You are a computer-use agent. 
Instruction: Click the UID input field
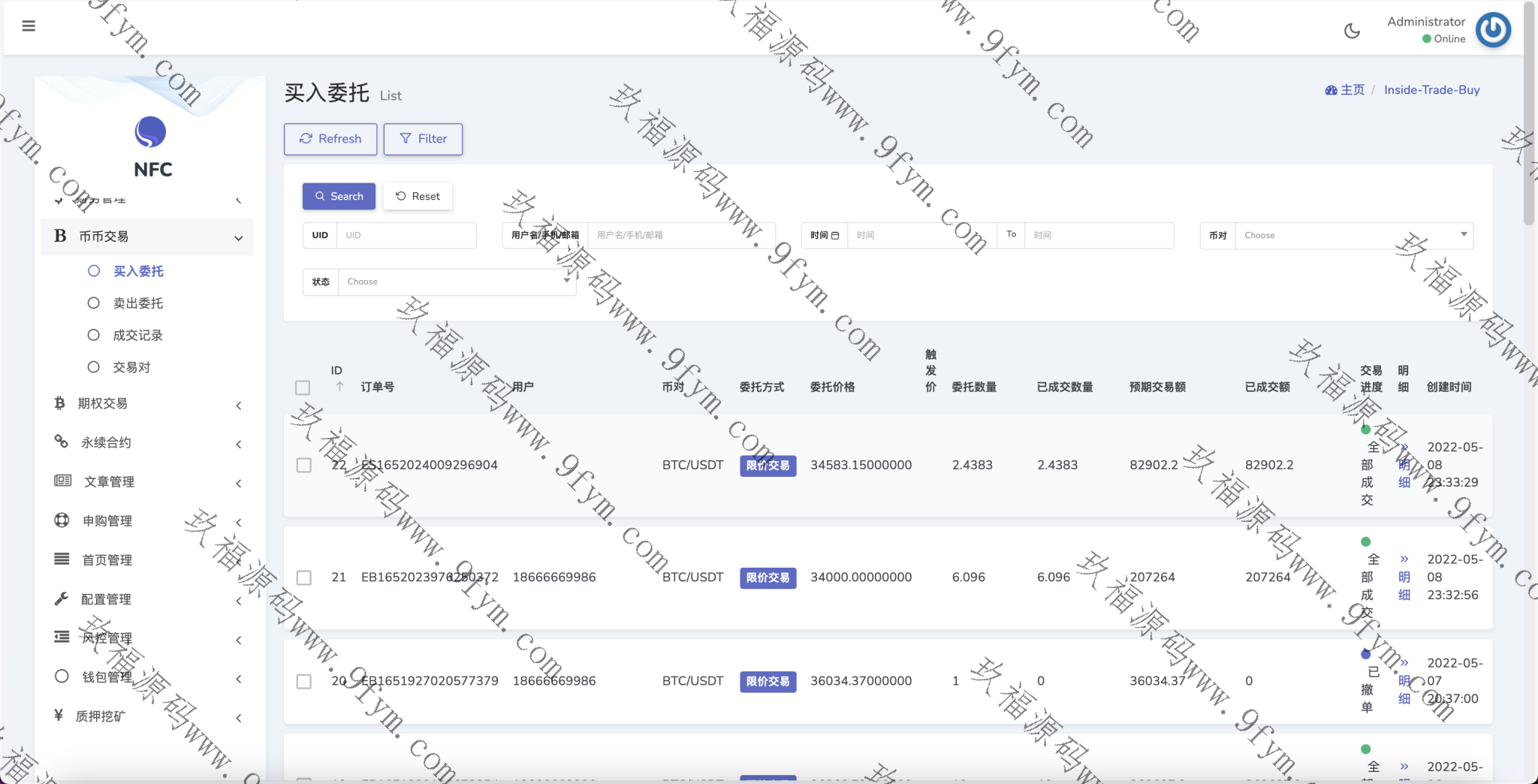click(x=406, y=236)
